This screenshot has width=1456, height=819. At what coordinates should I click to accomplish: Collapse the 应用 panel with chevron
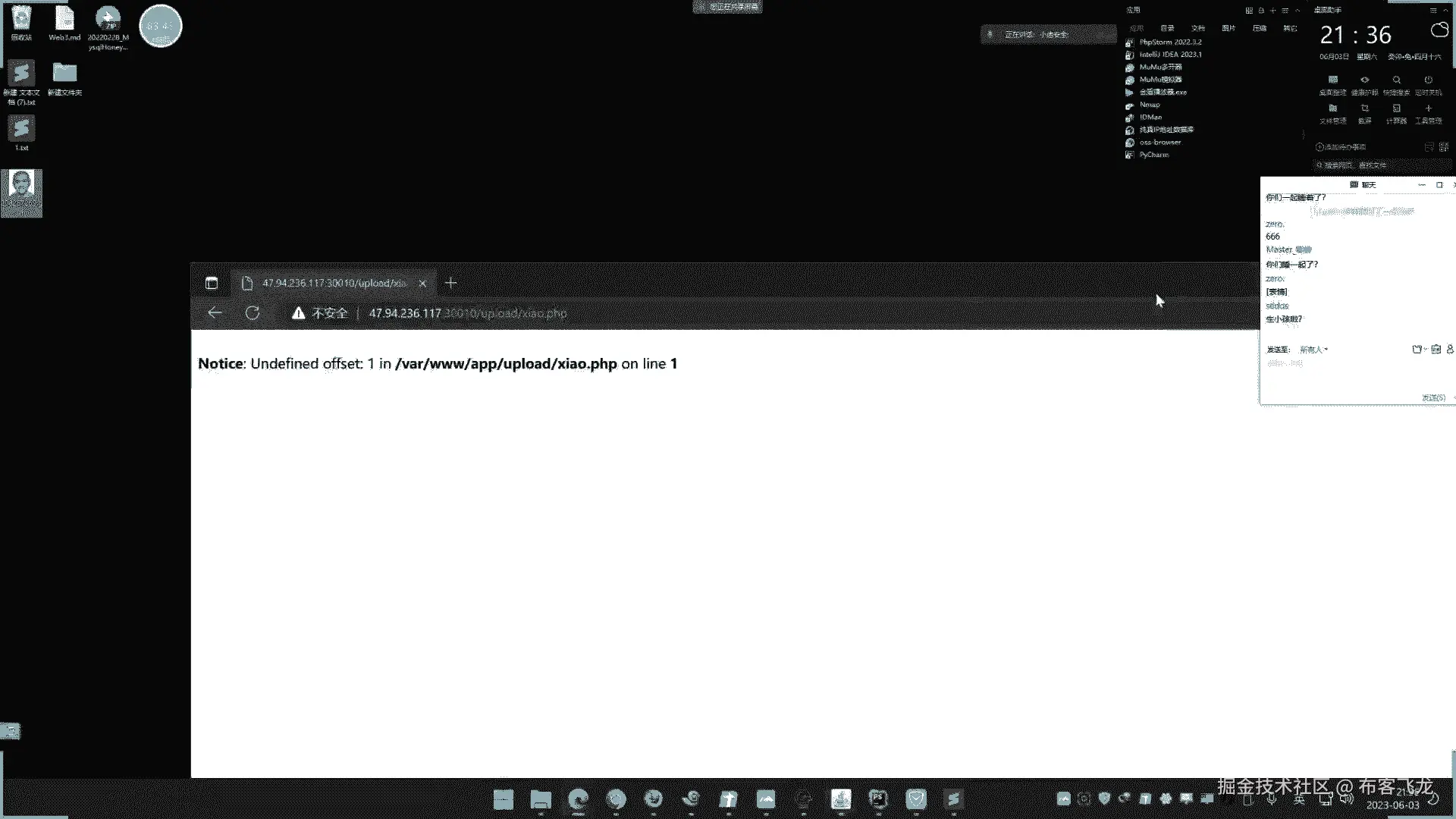click(1298, 10)
